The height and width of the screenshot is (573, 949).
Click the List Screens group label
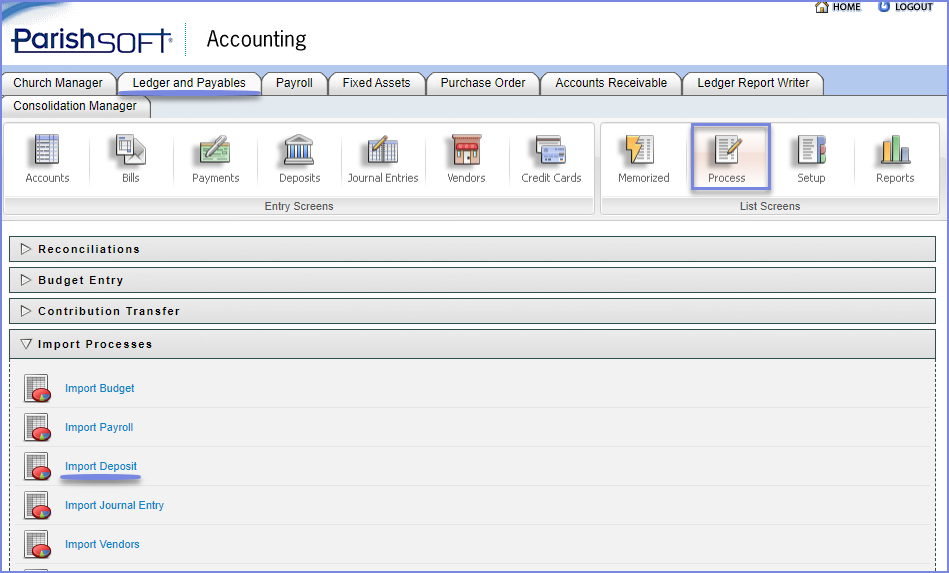tap(770, 206)
